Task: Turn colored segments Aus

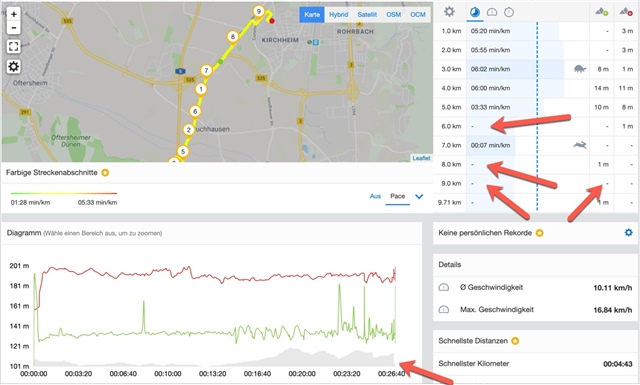Action: coord(375,196)
